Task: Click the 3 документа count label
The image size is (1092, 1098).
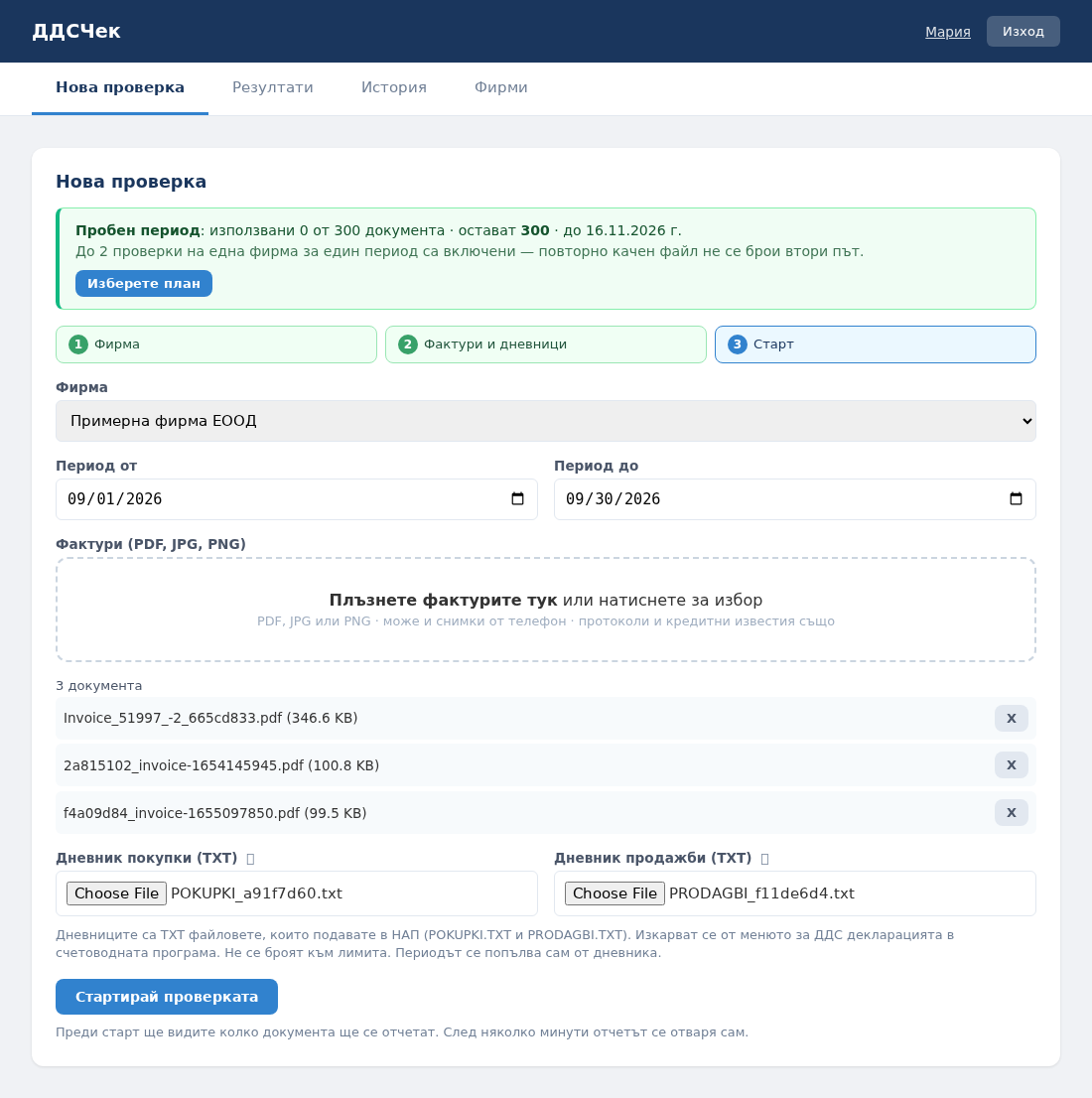Action: (x=98, y=686)
